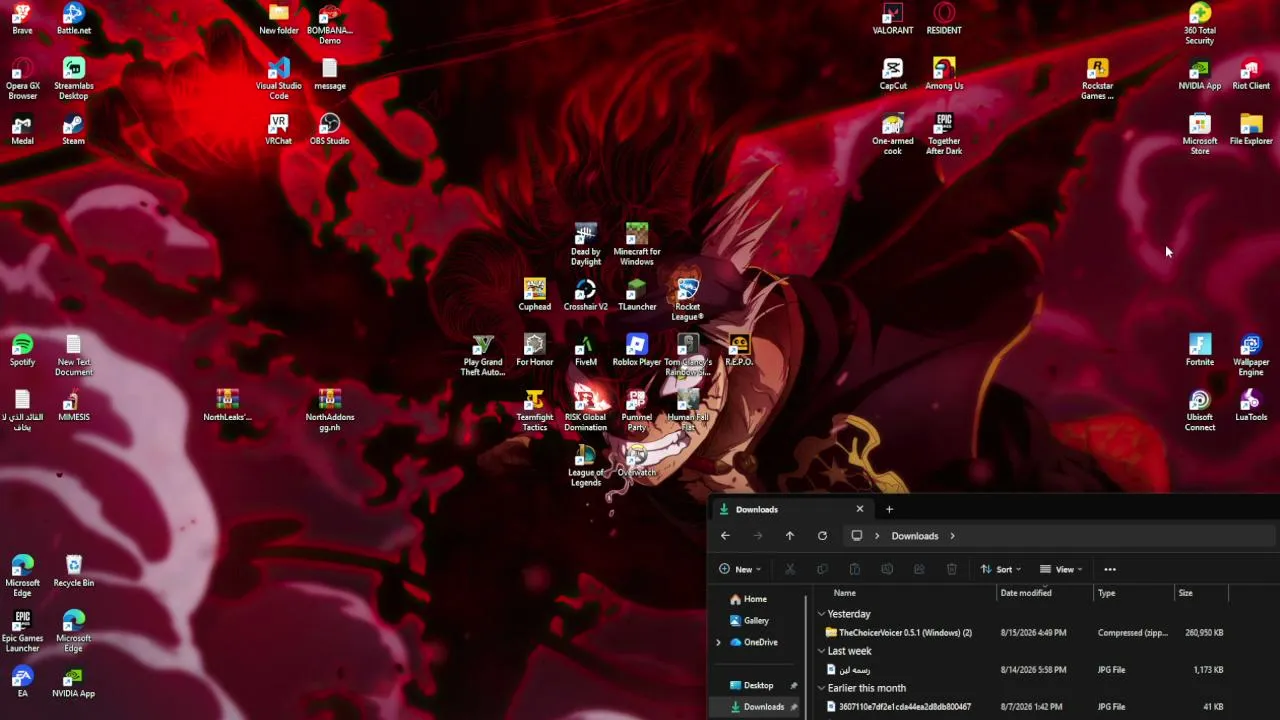Viewport: 1280px width, 720px height.
Task: Open Streamlabs Desktop shortcut
Action: pyautogui.click(x=73, y=77)
